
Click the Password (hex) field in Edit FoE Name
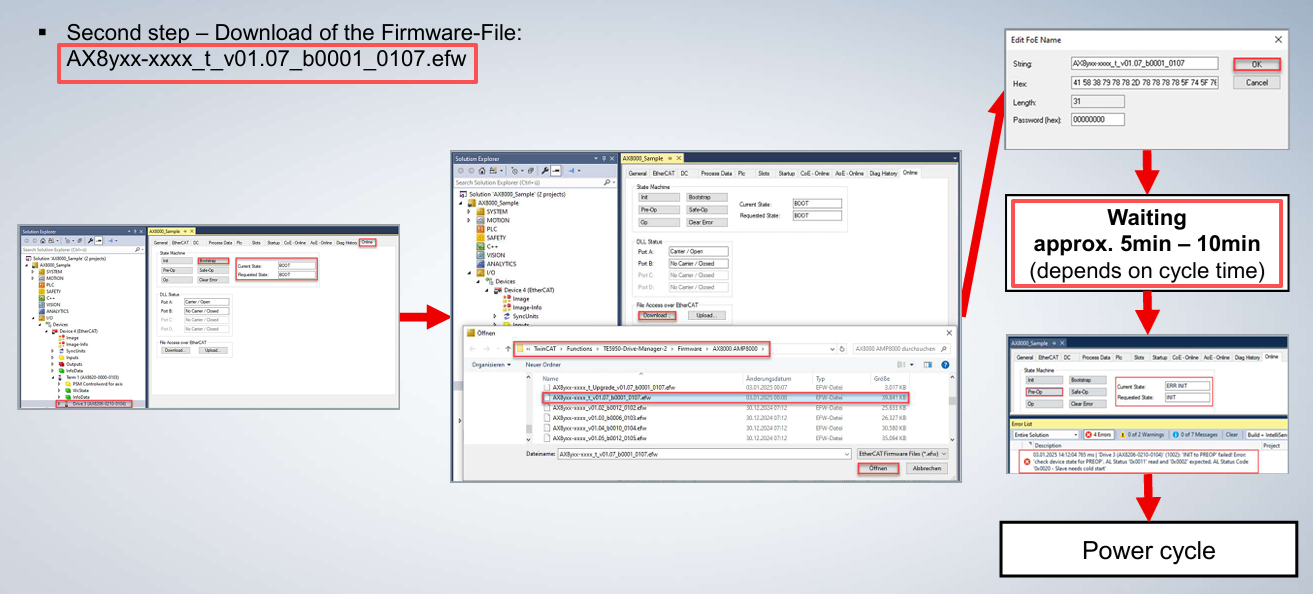[1097, 120]
